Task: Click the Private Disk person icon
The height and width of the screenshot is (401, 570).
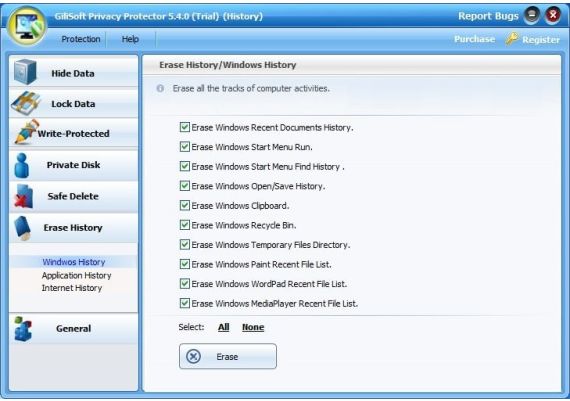Action: coord(22,165)
